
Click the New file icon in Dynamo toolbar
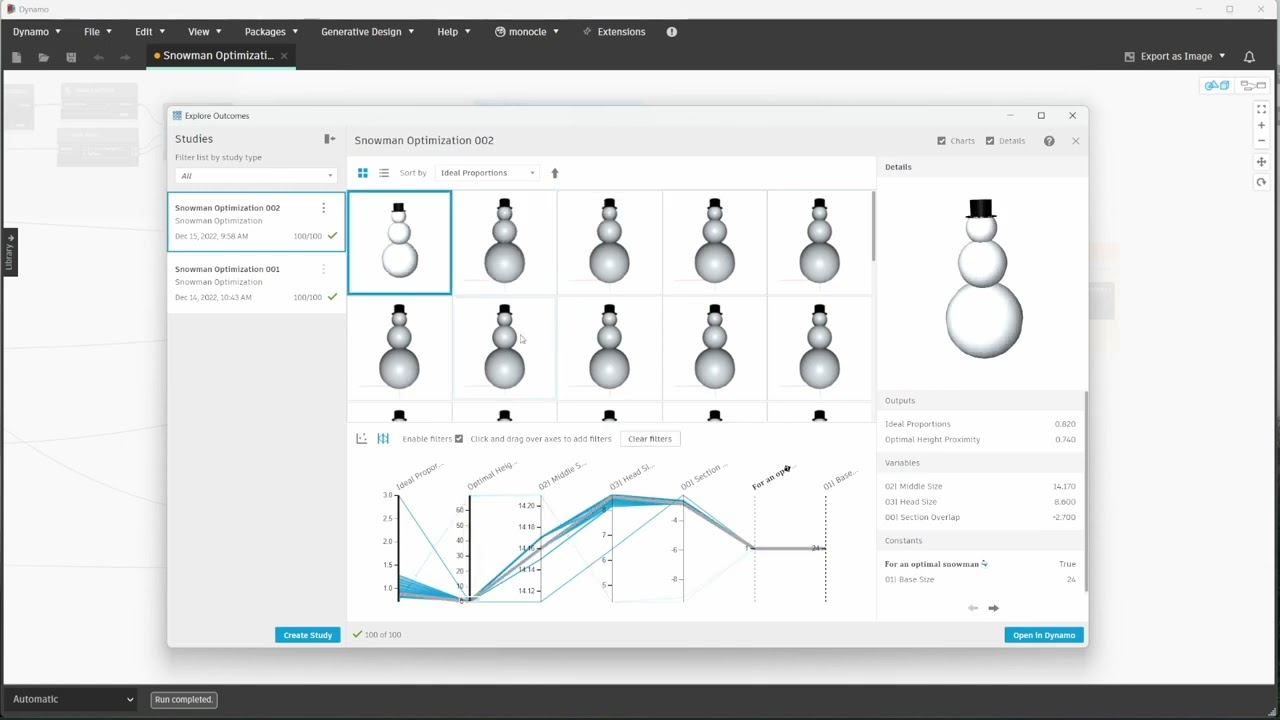coord(16,57)
